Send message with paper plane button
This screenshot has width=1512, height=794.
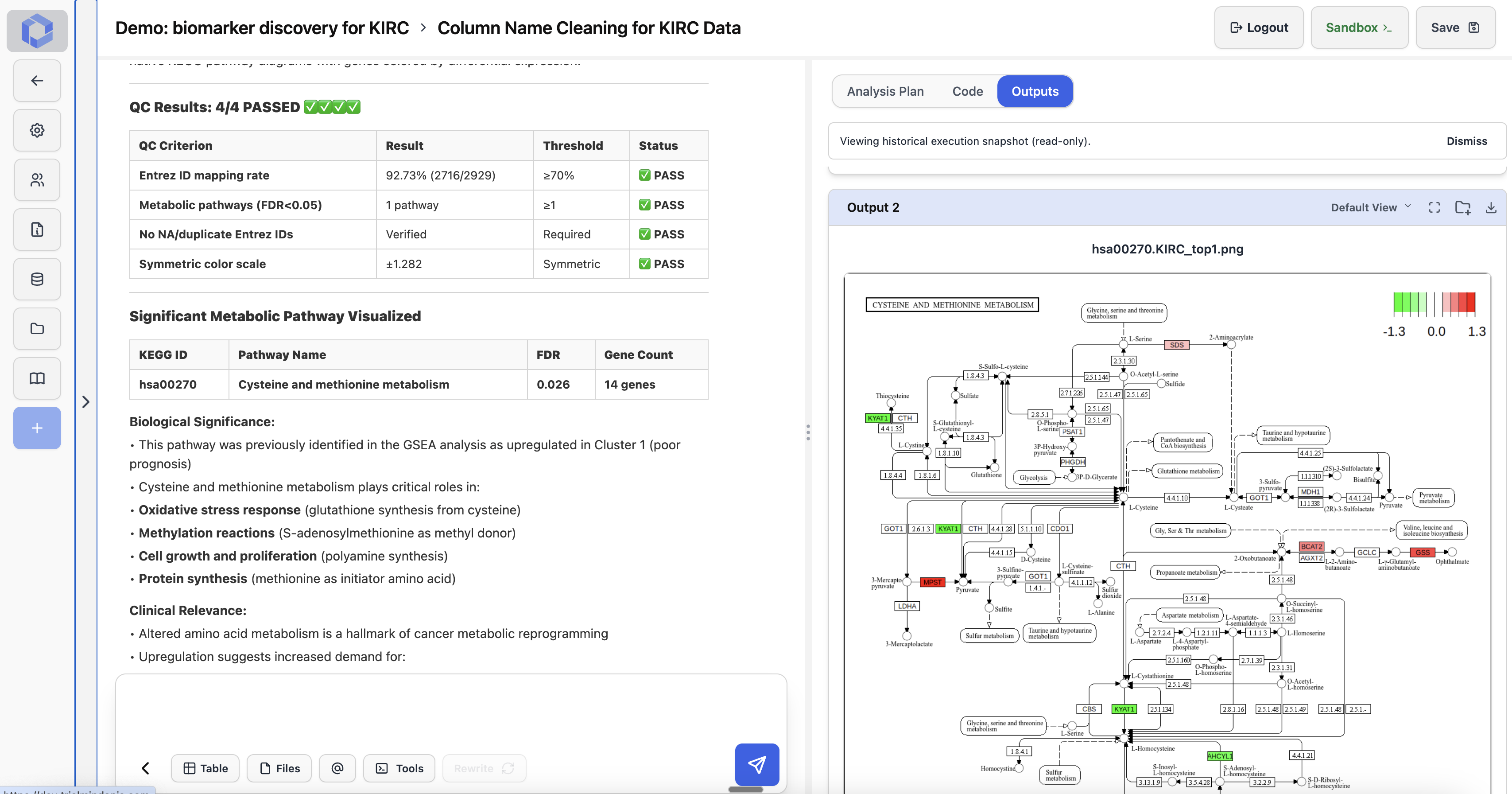click(756, 764)
